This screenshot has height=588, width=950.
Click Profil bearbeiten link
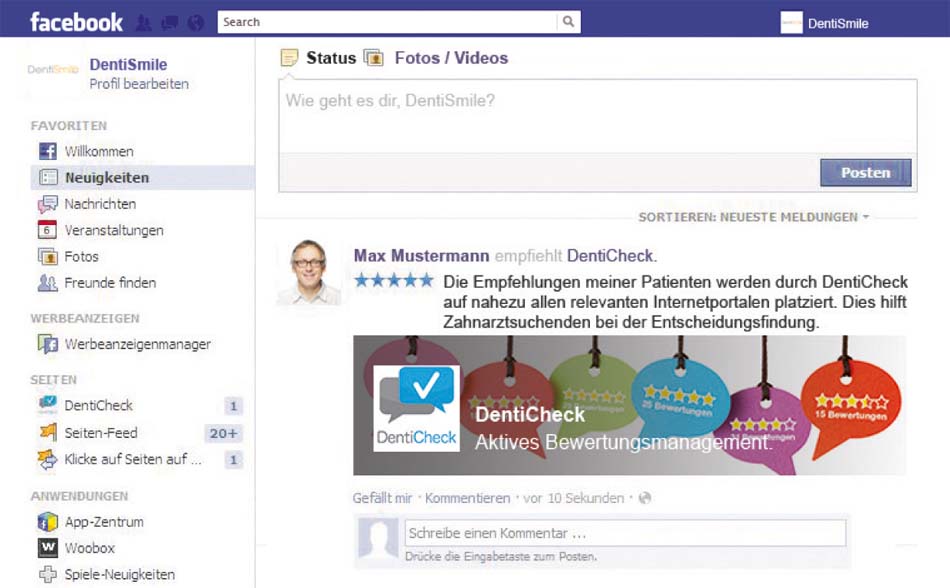(139, 84)
